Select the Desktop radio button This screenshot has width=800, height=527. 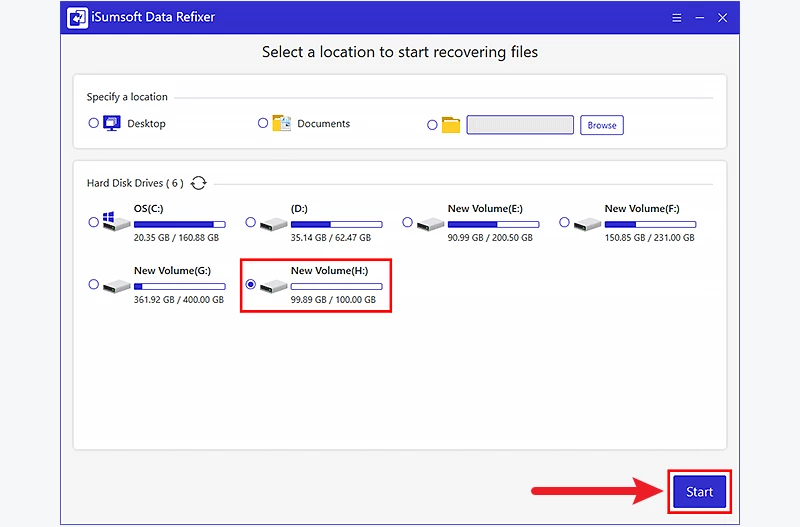[94, 124]
